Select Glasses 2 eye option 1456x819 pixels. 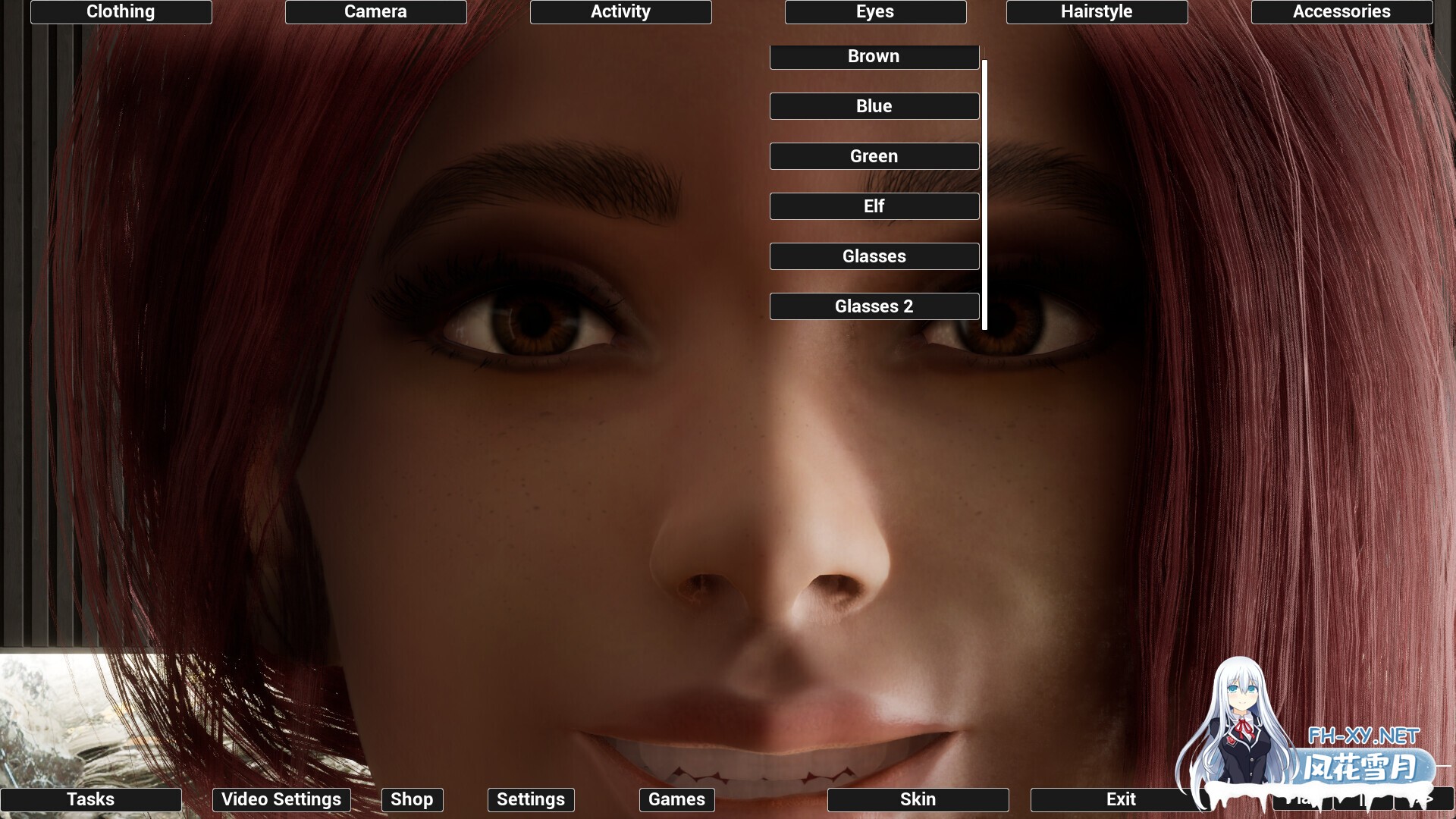tap(874, 306)
